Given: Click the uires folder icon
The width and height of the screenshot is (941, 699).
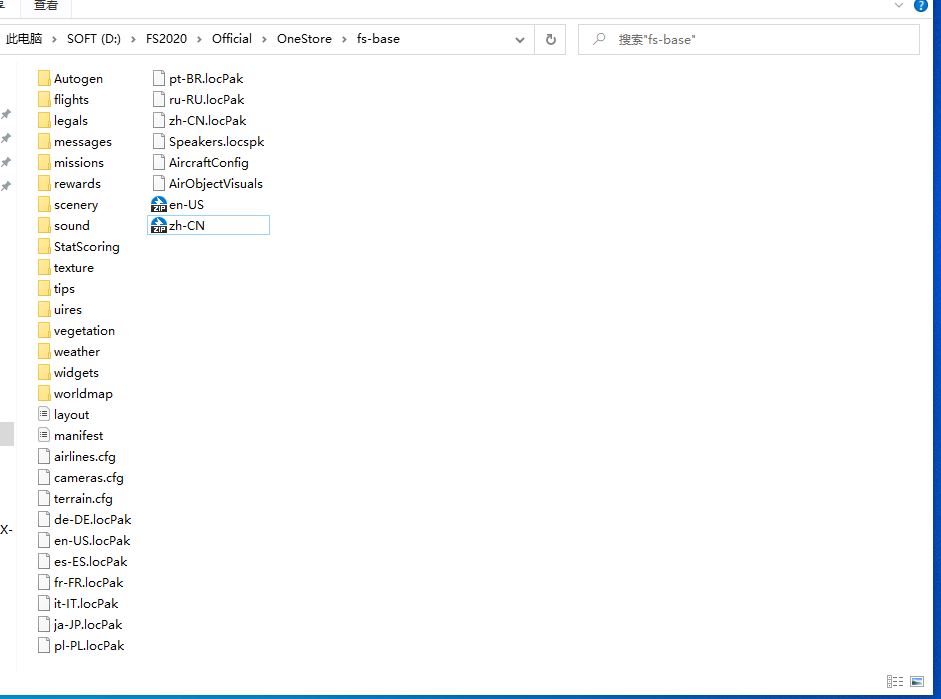Looking at the screenshot, I should (x=44, y=310).
